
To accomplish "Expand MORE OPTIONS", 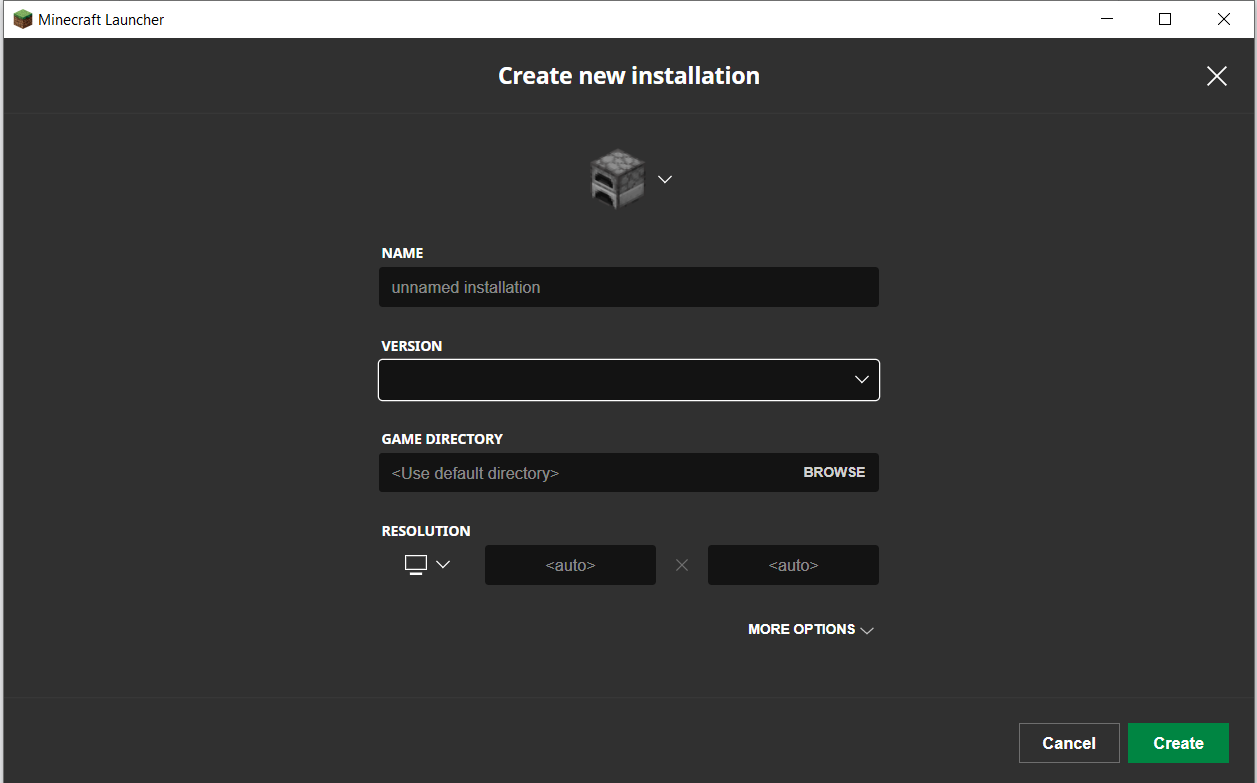I will (x=801, y=629).
